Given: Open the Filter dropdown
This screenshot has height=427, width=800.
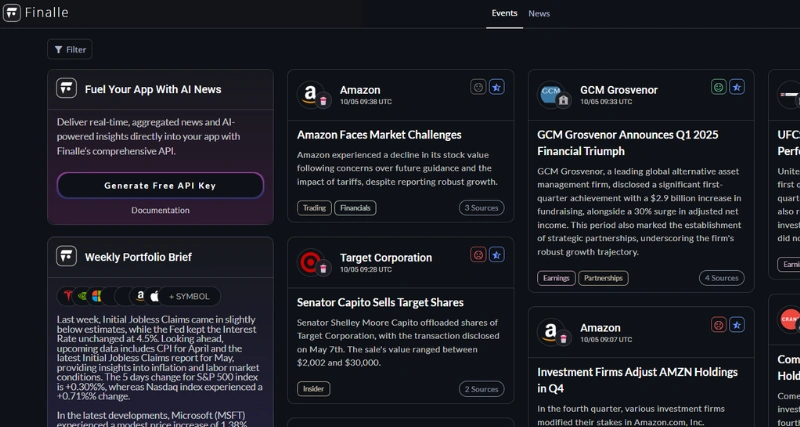Looking at the screenshot, I should pyautogui.click(x=70, y=49).
